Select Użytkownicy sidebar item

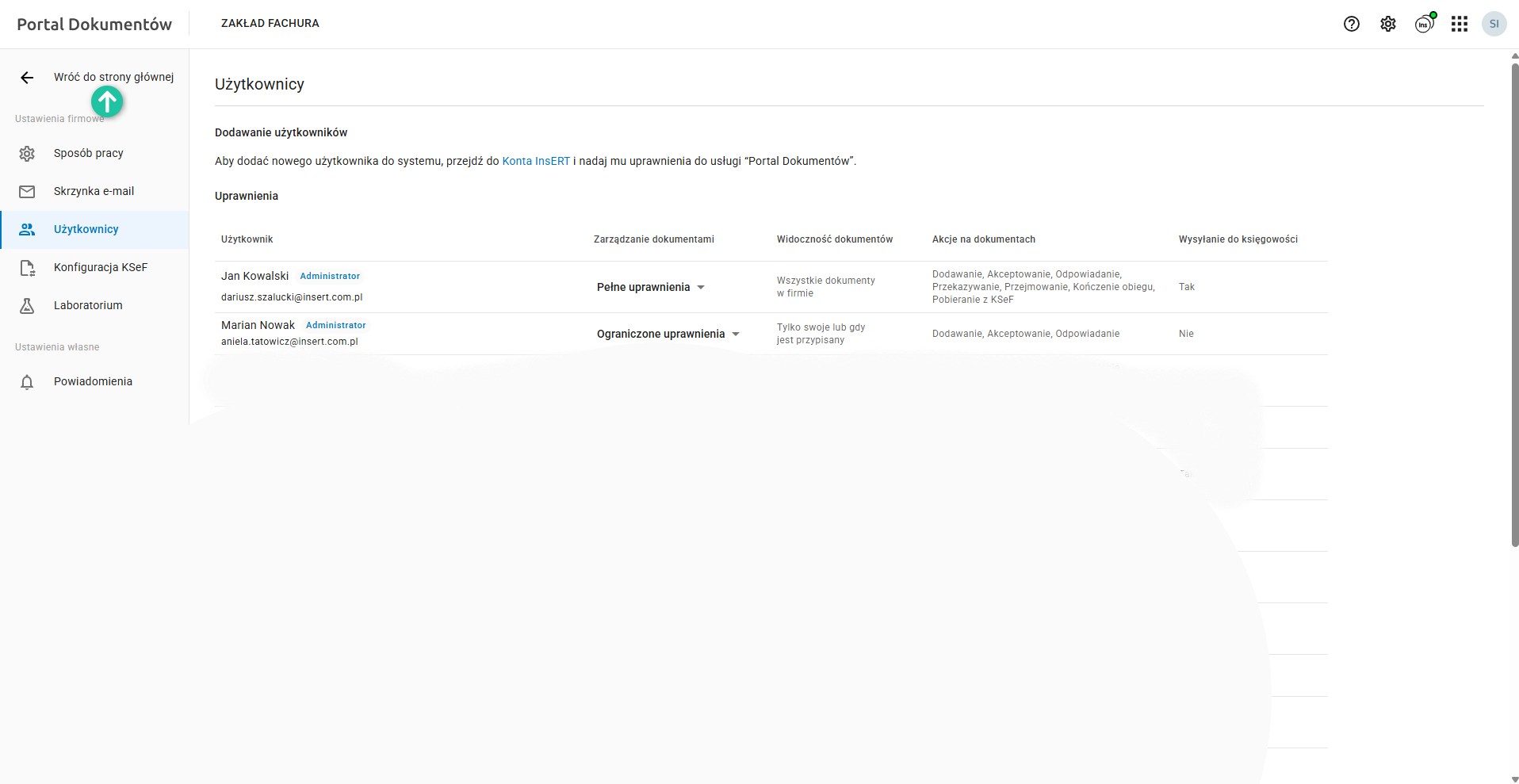pyautogui.click(x=86, y=229)
